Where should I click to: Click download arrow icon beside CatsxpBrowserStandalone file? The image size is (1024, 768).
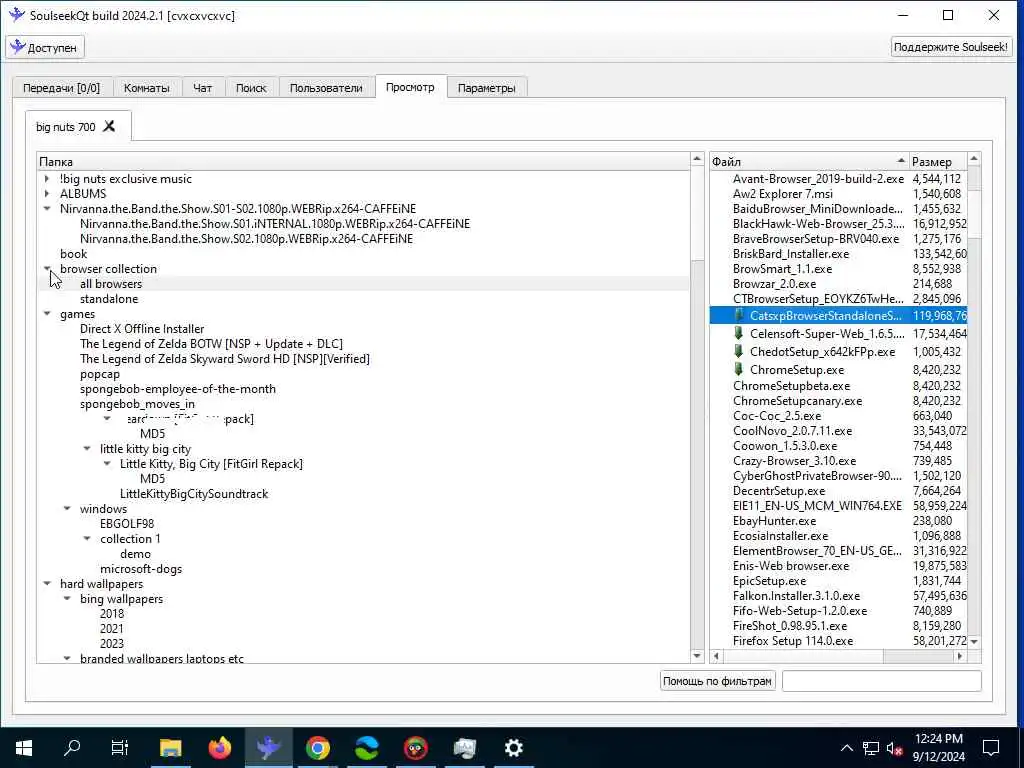tap(739, 315)
